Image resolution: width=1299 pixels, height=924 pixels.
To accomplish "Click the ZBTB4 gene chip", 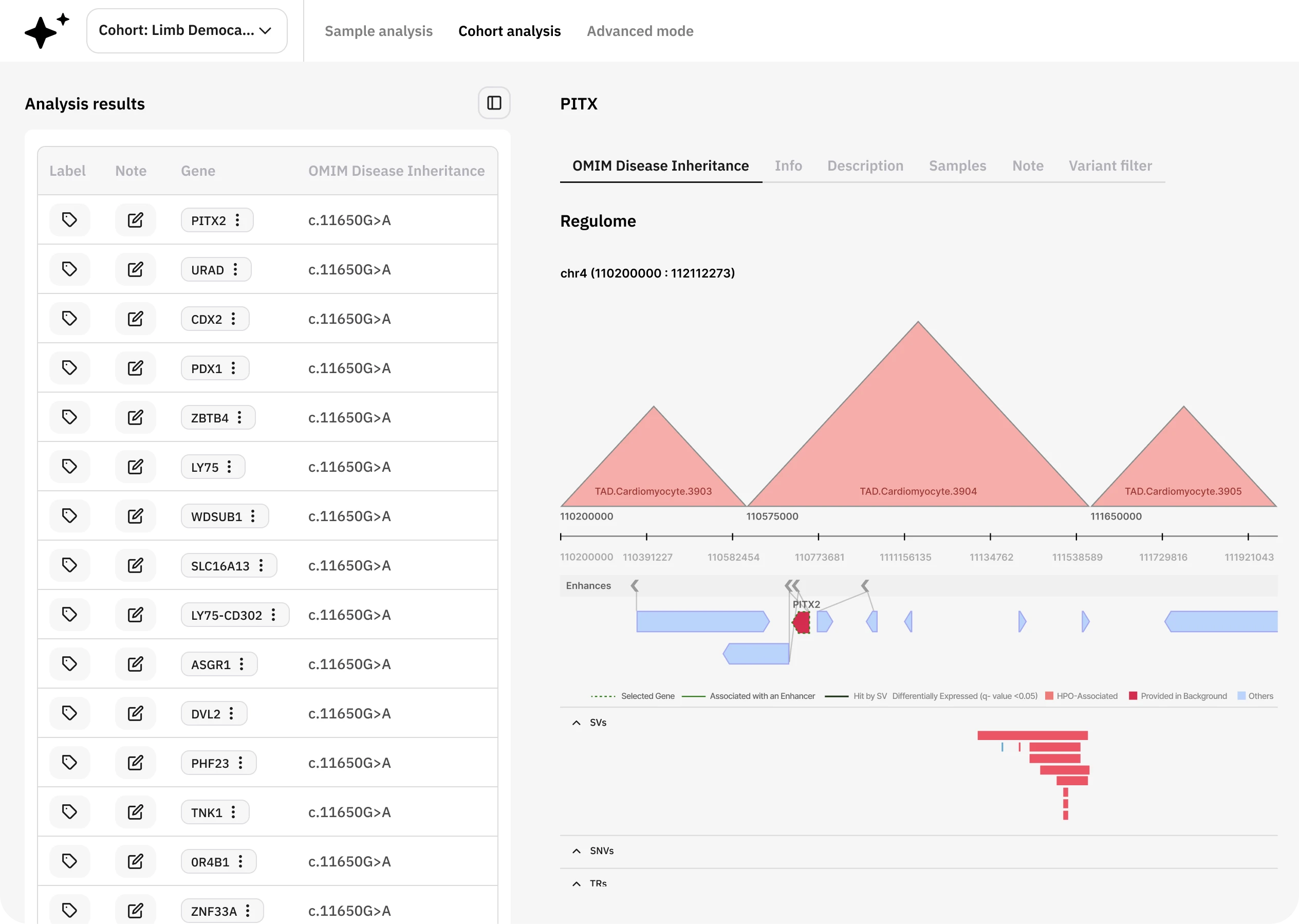I will coord(218,418).
